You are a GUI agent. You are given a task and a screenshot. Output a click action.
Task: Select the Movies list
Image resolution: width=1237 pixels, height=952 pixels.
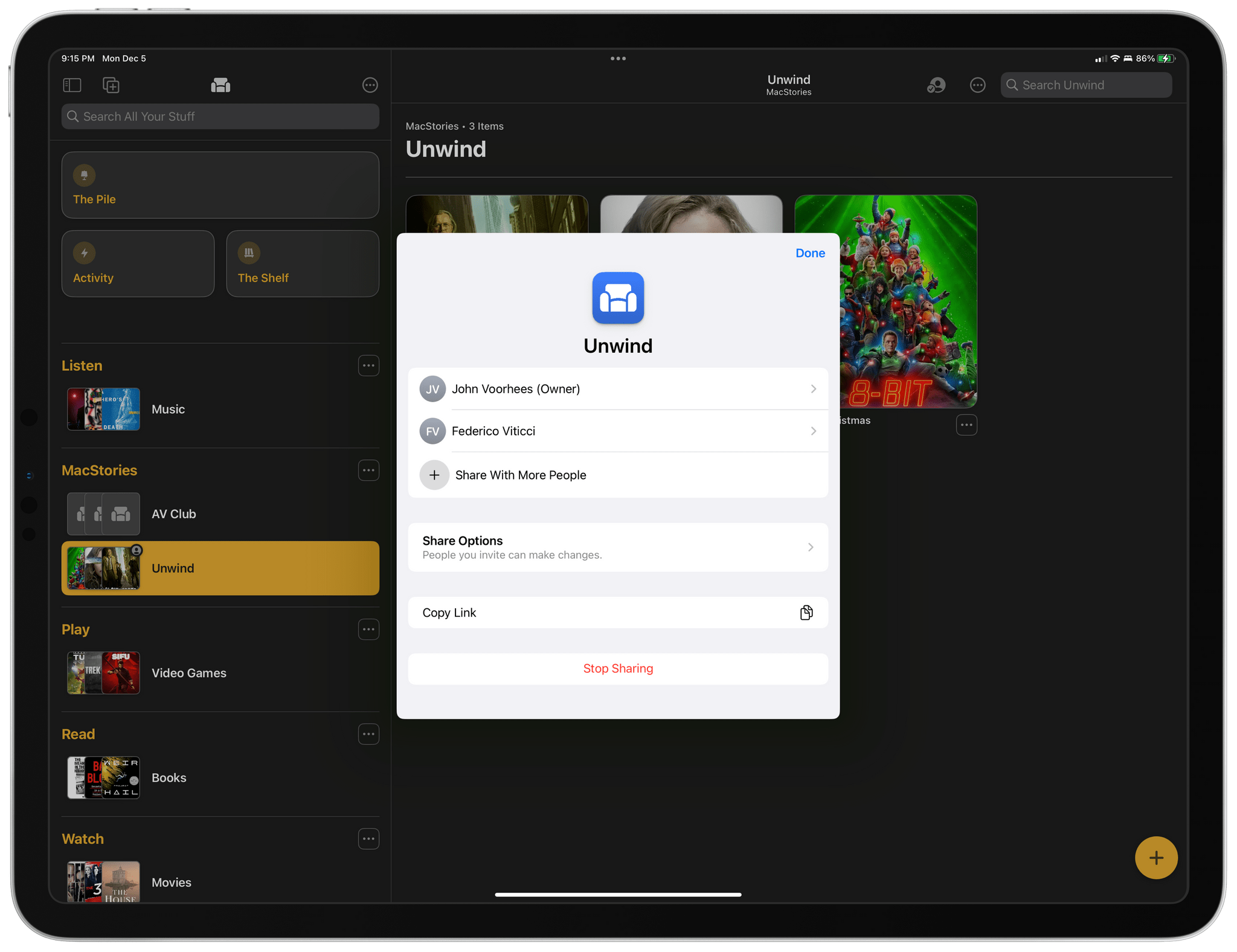point(220,882)
